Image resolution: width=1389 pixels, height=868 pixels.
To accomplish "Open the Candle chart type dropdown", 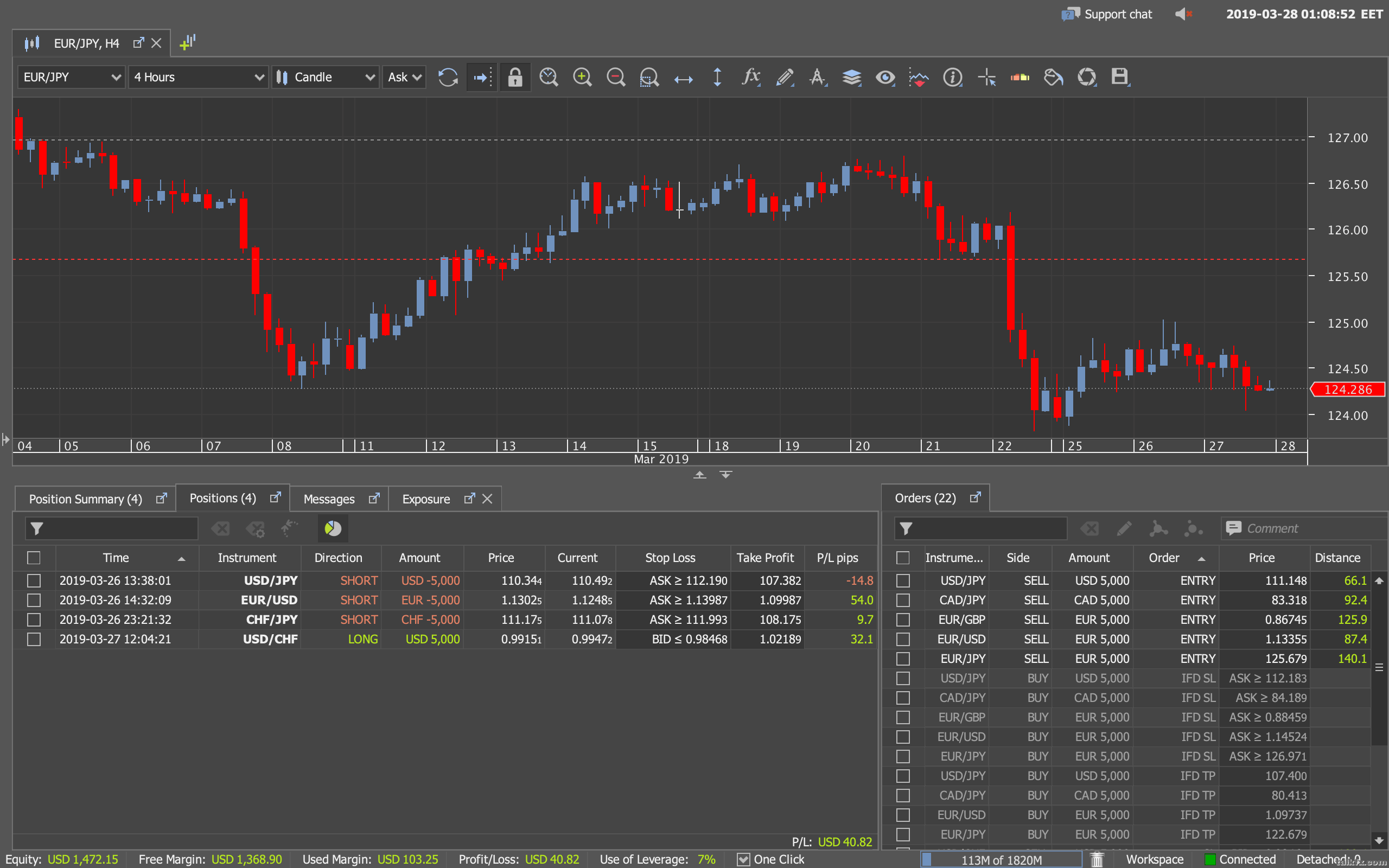I will coord(326,77).
